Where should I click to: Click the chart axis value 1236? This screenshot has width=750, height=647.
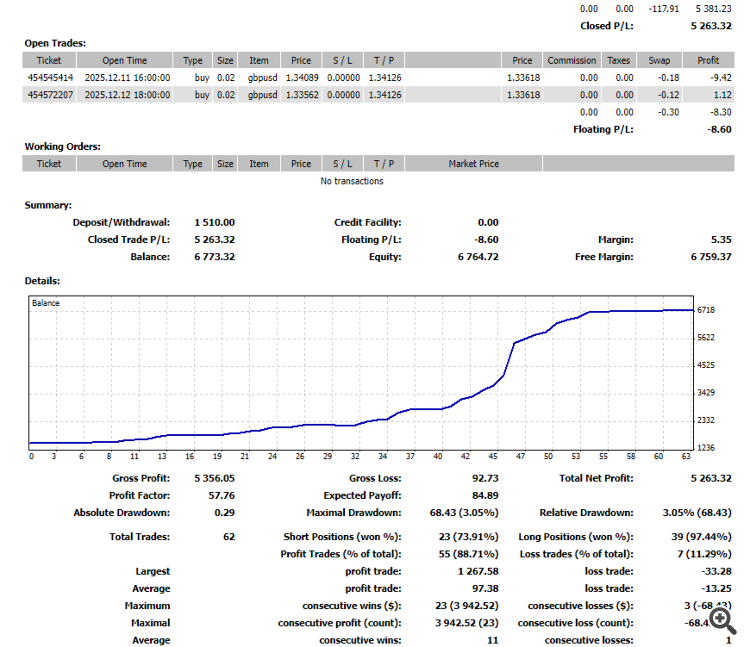(706, 448)
